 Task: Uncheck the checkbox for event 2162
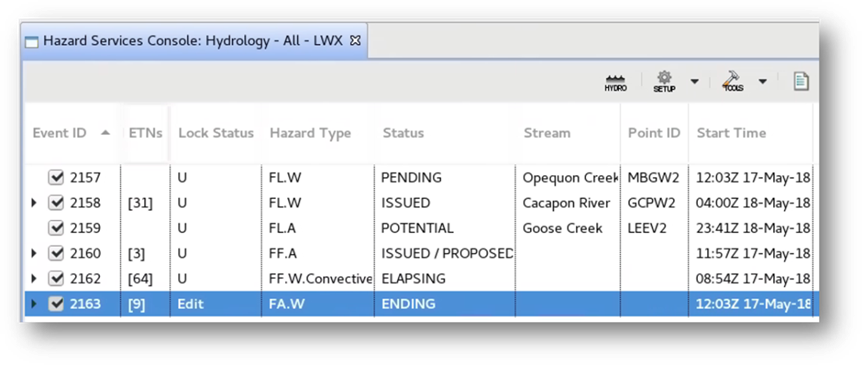[x=56, y=279]
